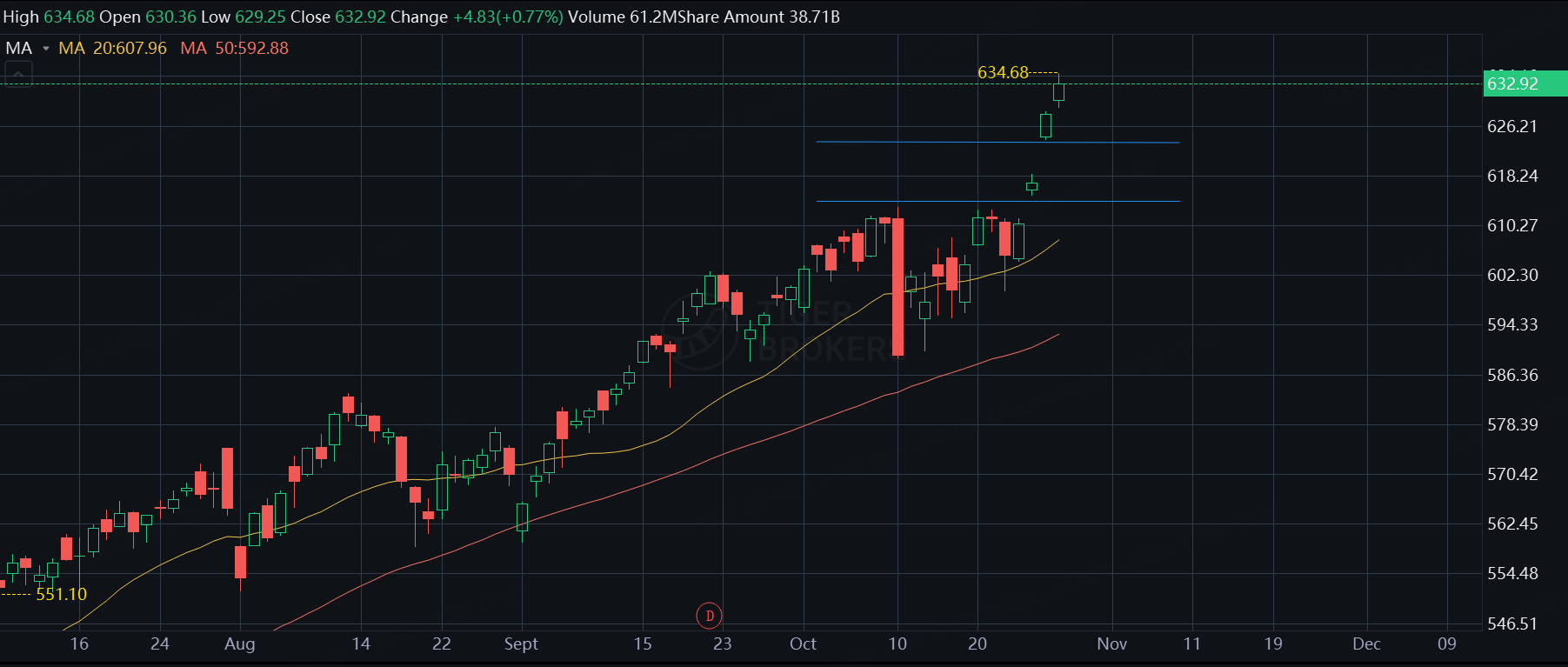The height and width of the screenshot is (667, 1568).
Task: Click the 23 label on date axis
Action: point(722,644)
